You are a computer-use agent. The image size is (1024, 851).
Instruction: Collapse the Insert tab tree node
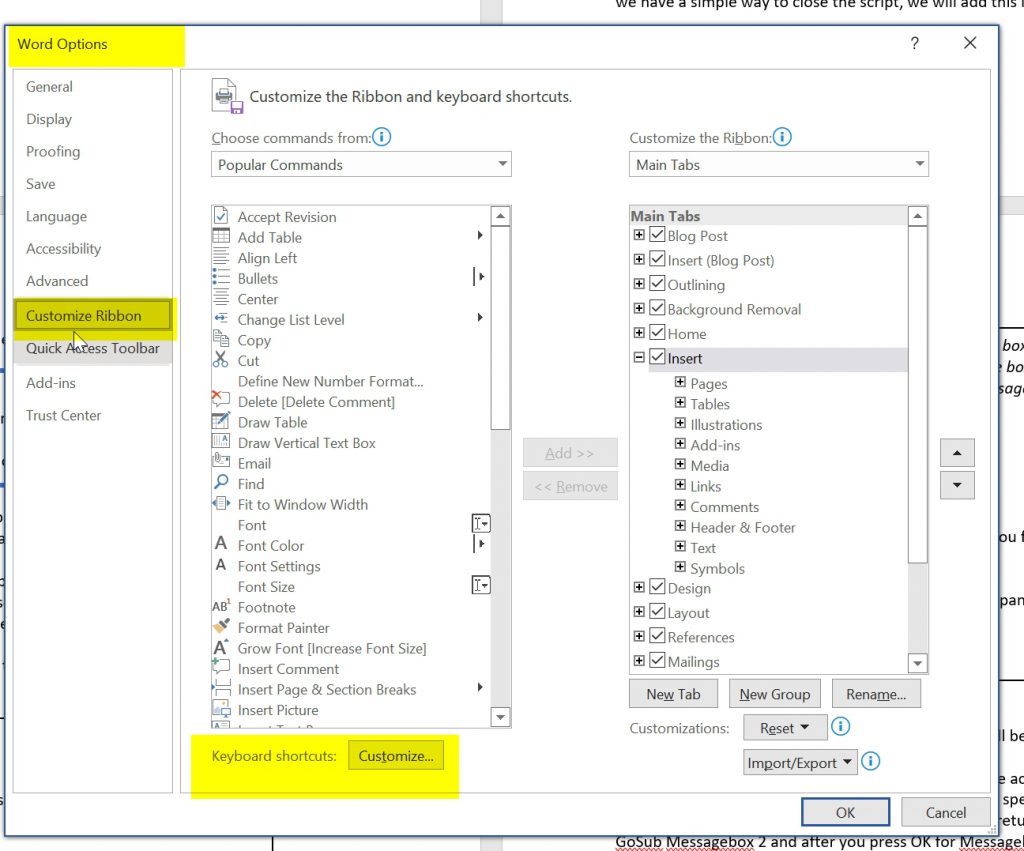(x=639, y=358)
